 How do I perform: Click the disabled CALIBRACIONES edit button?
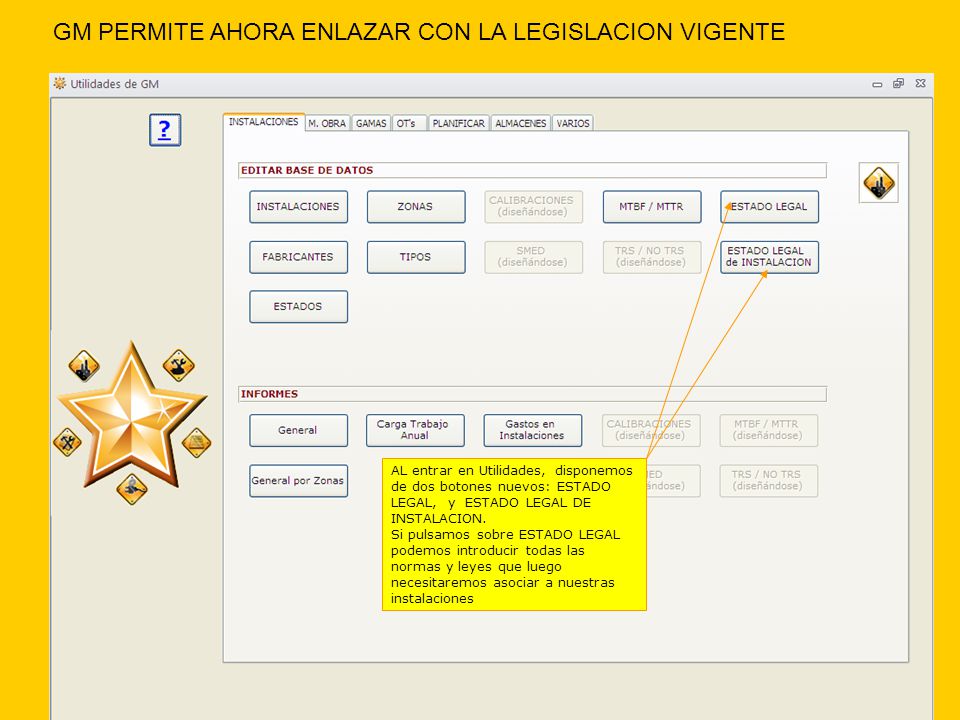click(x=533, y=207)
